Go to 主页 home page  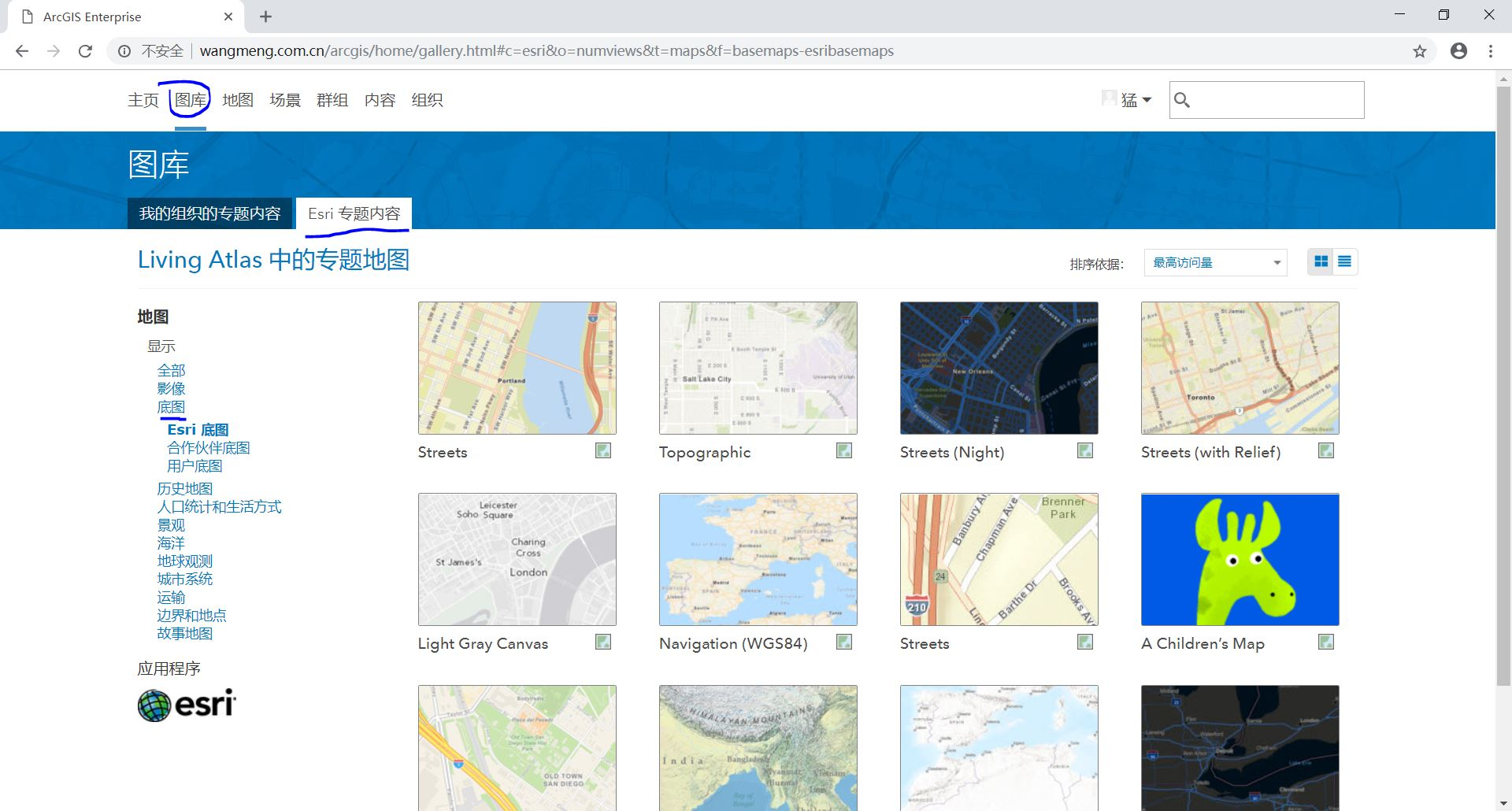pos(143,100)
